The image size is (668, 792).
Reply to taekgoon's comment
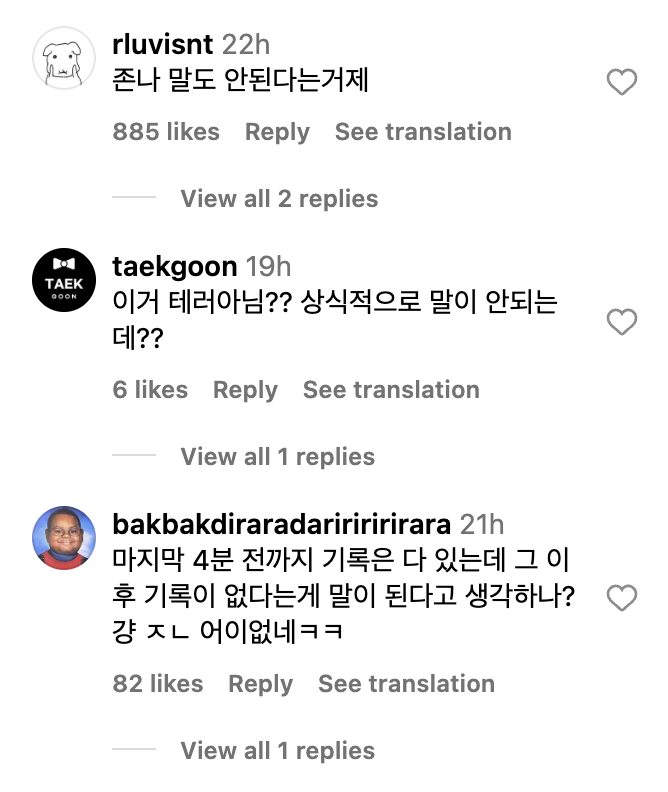tap(245, 390)
